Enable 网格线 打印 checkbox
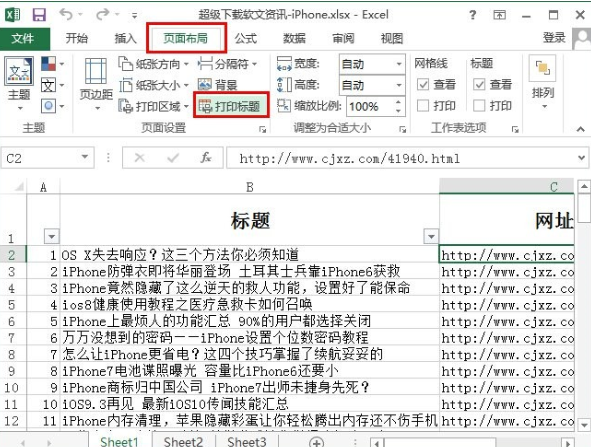Image resolution: width=591 pixels, height=447 pixels. pos(423,106)
